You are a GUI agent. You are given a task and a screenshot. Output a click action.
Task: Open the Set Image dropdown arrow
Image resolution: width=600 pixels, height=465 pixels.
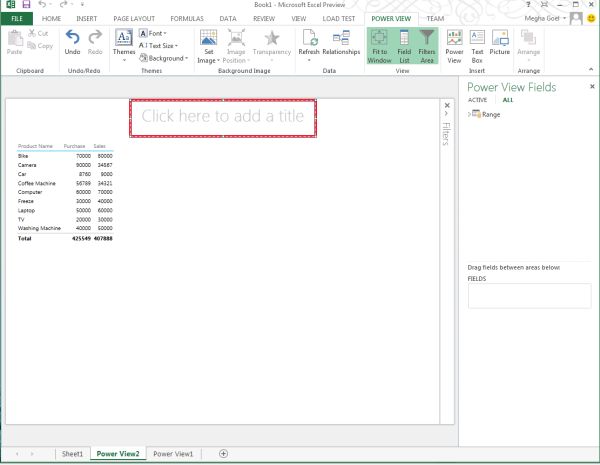[218, 61]
